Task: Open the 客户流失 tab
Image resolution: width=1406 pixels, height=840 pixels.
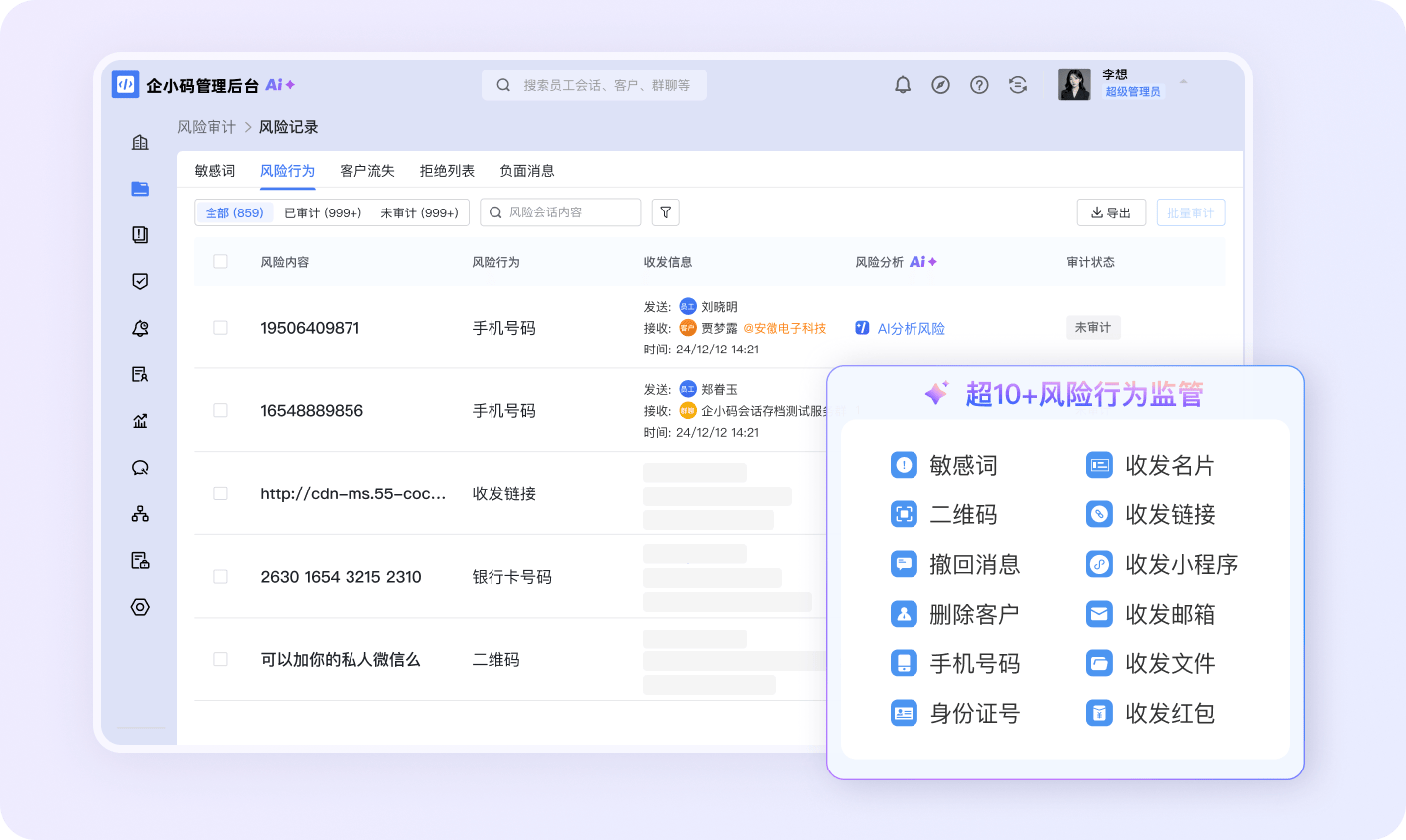Action: coord(367,171)
